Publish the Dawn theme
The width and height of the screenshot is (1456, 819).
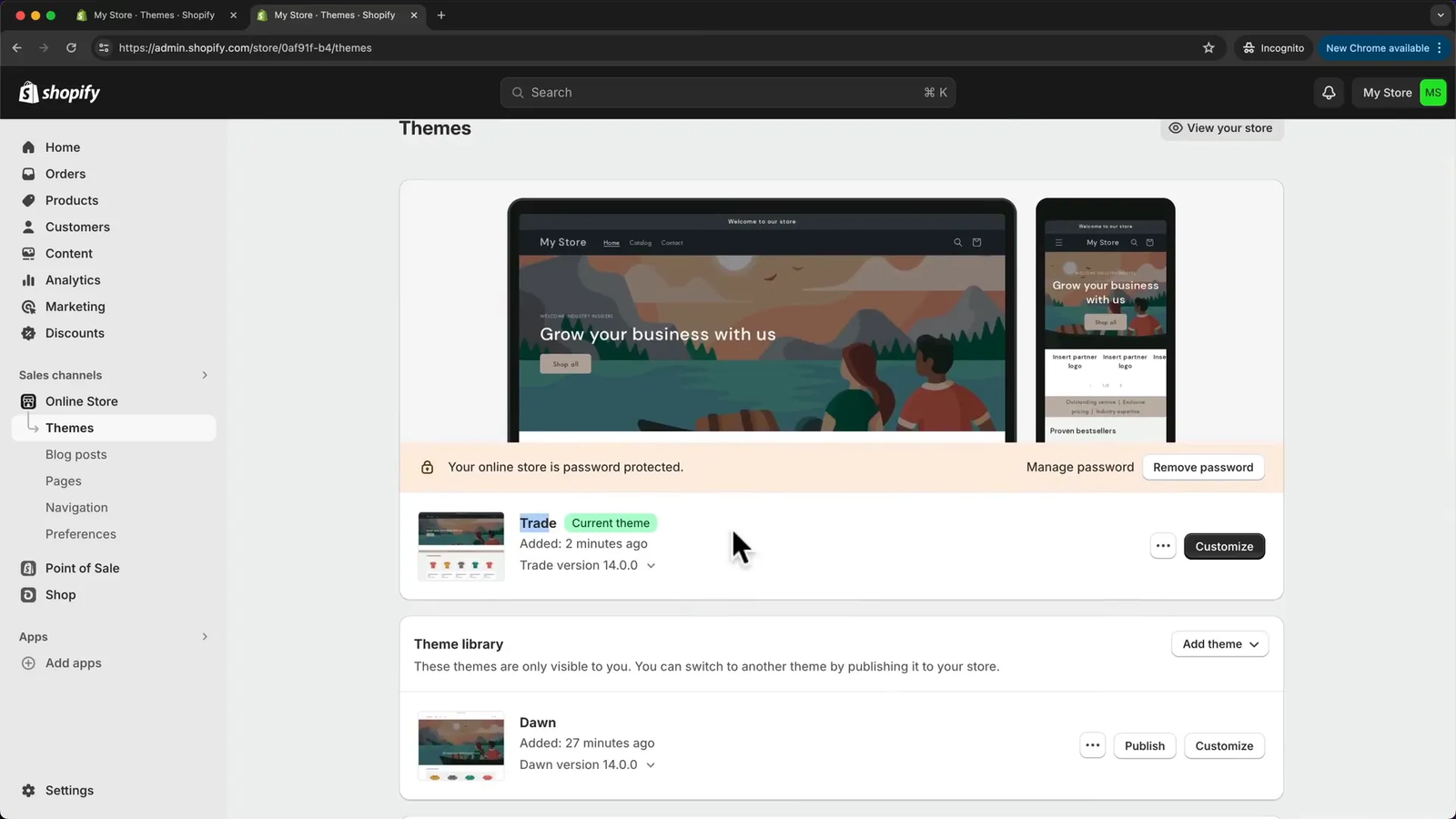(x=1145, y=745)
